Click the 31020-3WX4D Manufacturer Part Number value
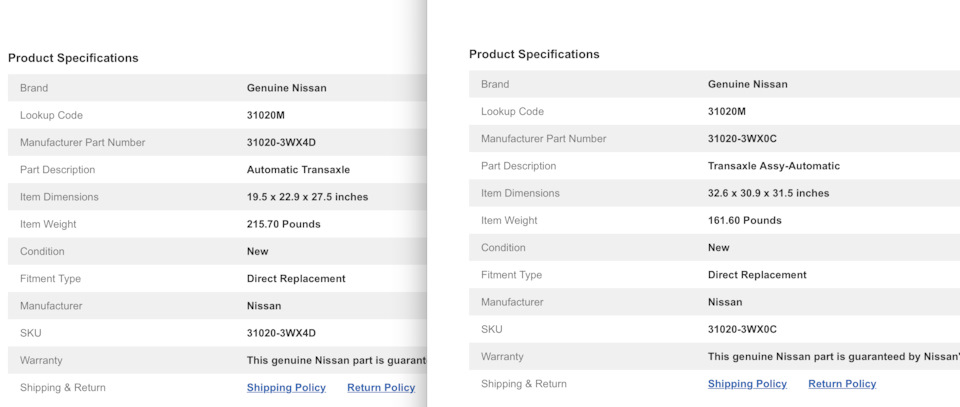Screen dimensions: 960x407 pyautogui.click(x=281, y=143)
